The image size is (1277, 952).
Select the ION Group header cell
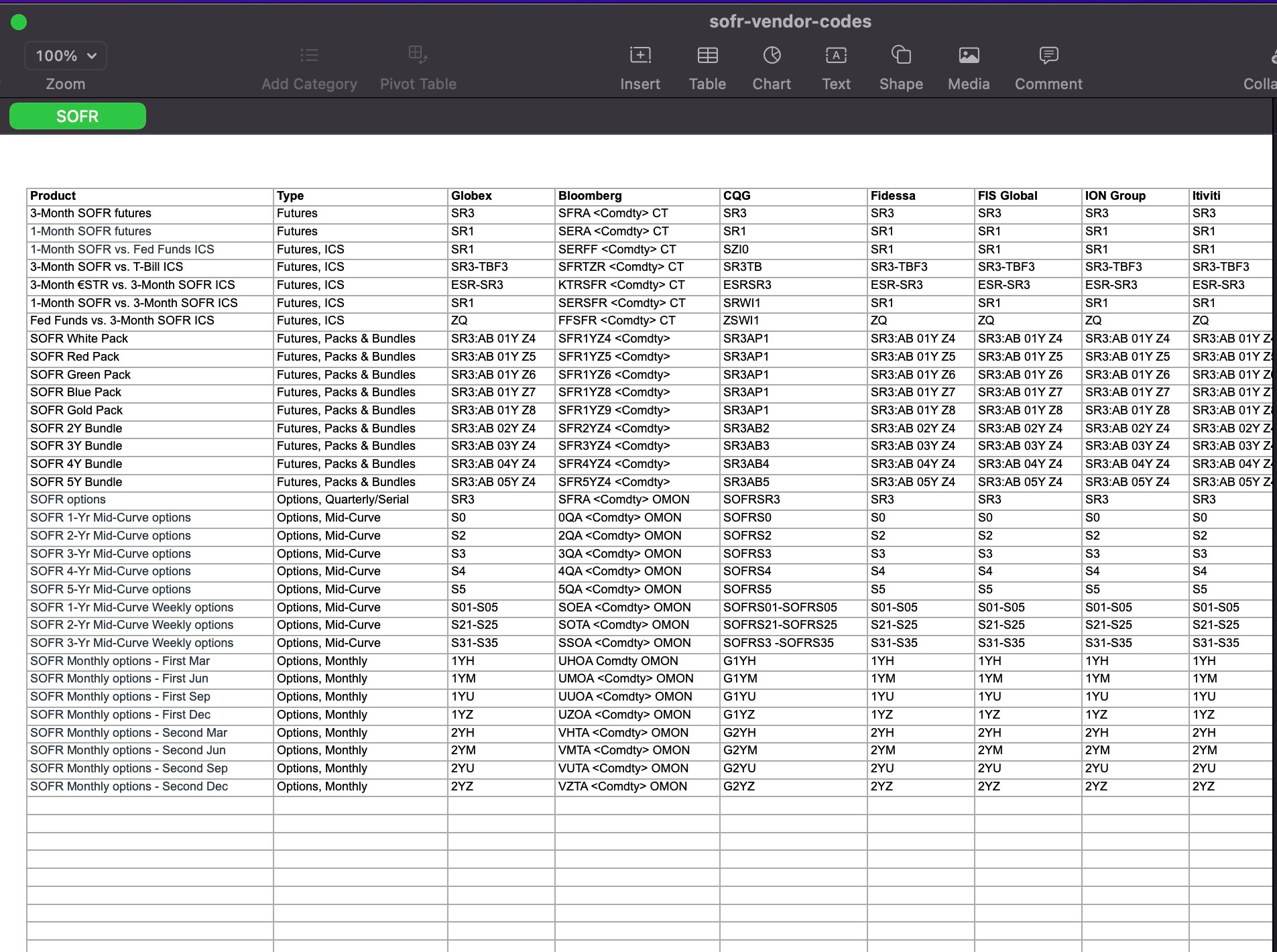(1136, 196)
